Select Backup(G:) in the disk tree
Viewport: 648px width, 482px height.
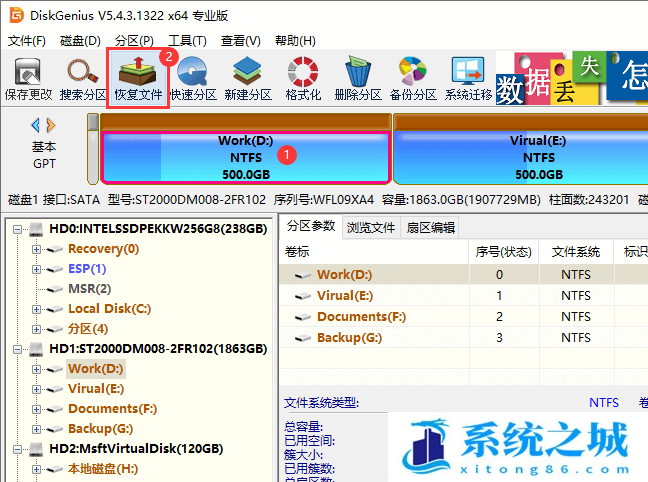point(100,429)
